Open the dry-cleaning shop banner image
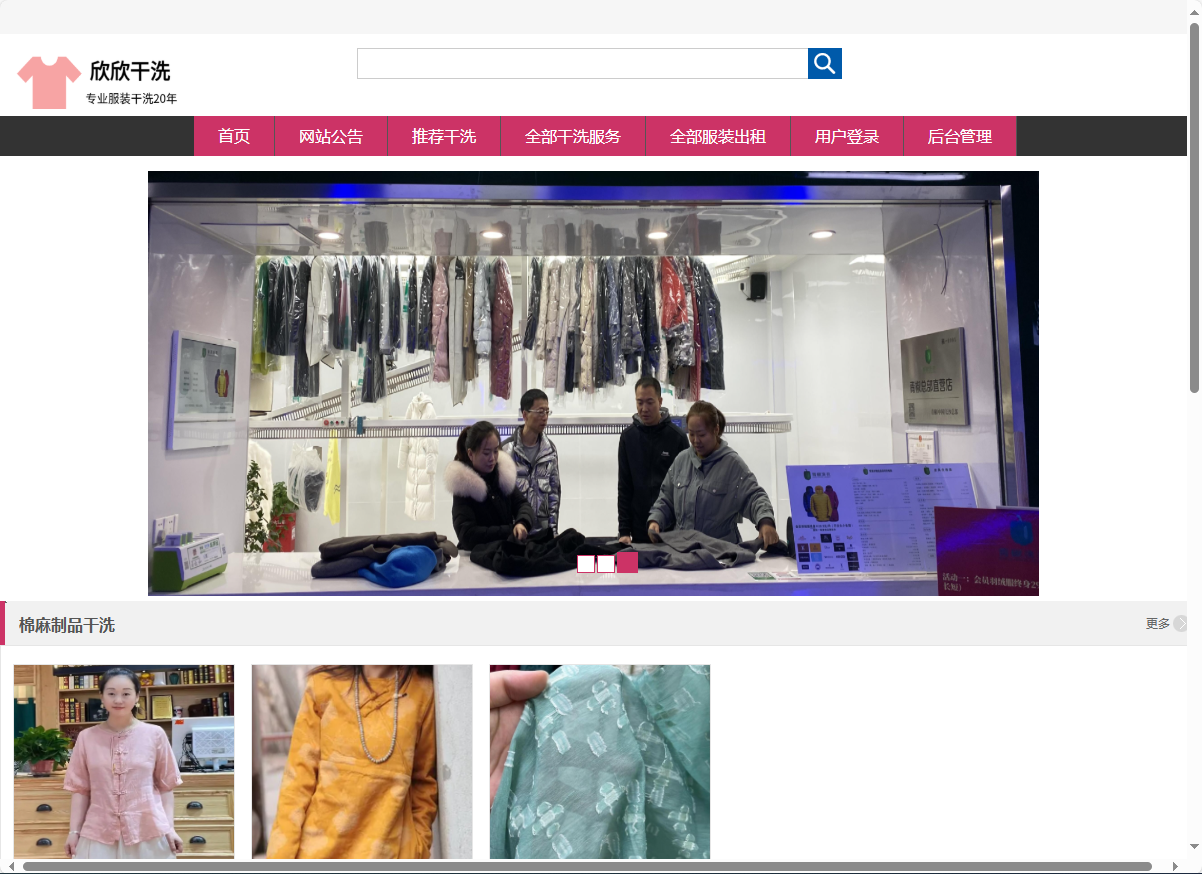The width and height of the screenshot is (1202, 874). click(x=593, y=383)
